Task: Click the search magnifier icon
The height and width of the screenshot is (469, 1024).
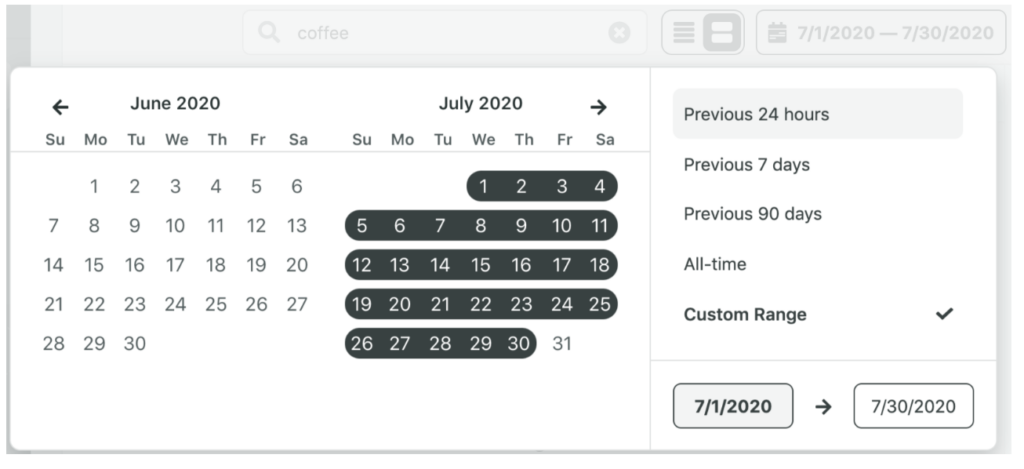Action: [268, 33]
